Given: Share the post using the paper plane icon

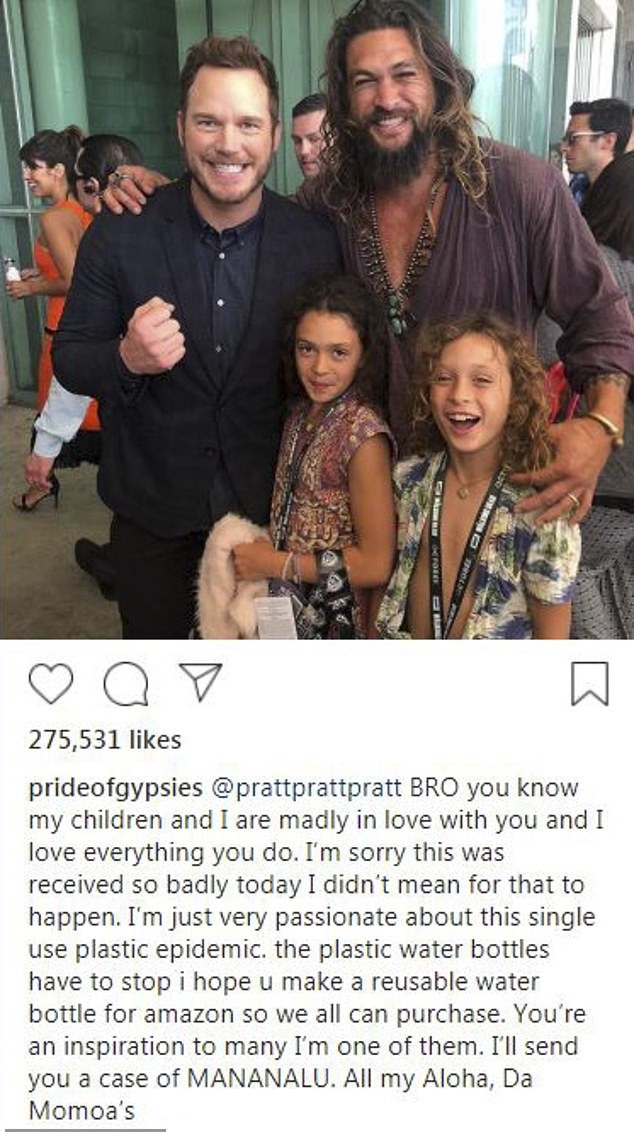Looking at the screenshot, I should coord(200,682).
